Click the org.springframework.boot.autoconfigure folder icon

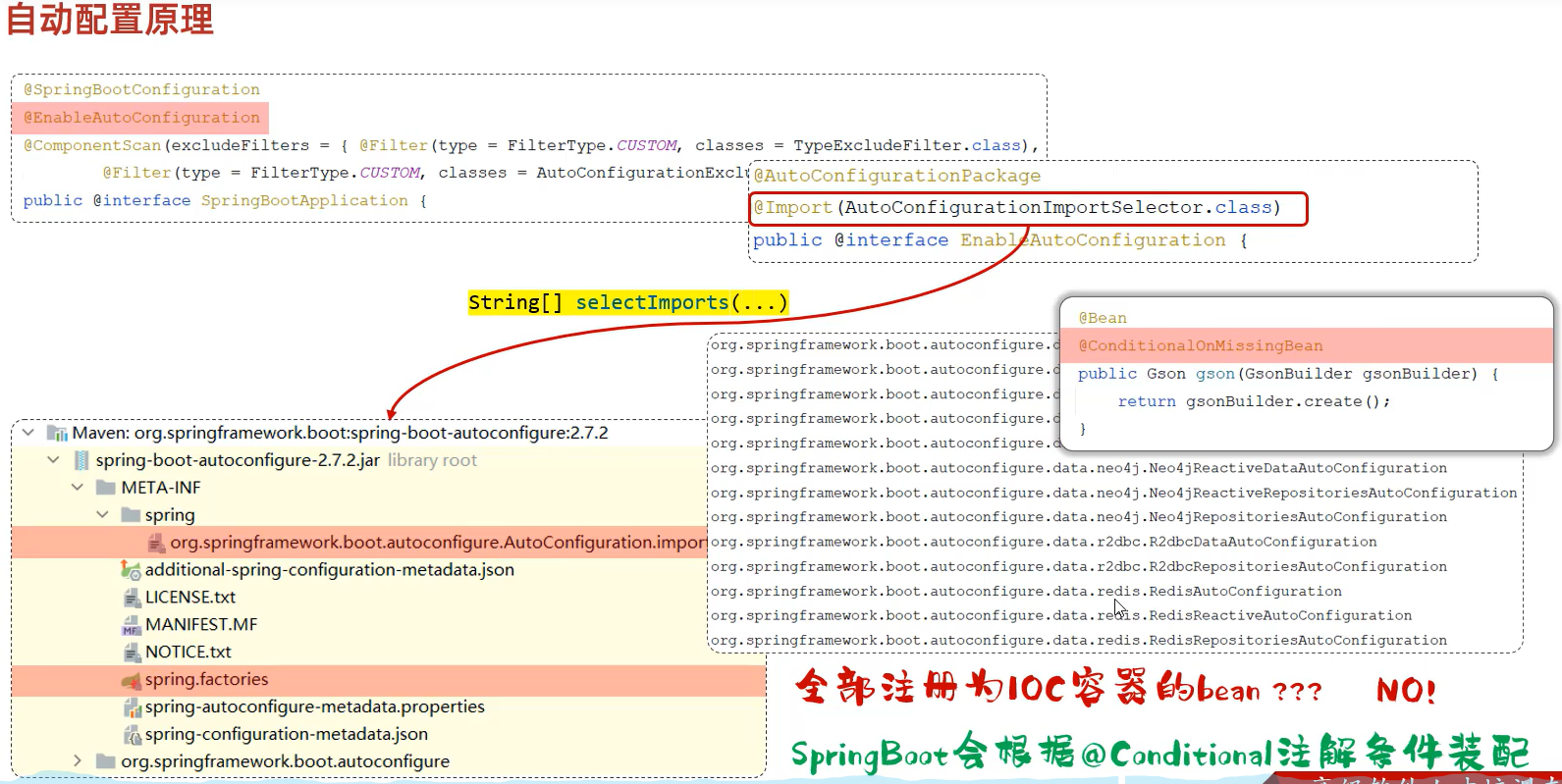point(106,761)
